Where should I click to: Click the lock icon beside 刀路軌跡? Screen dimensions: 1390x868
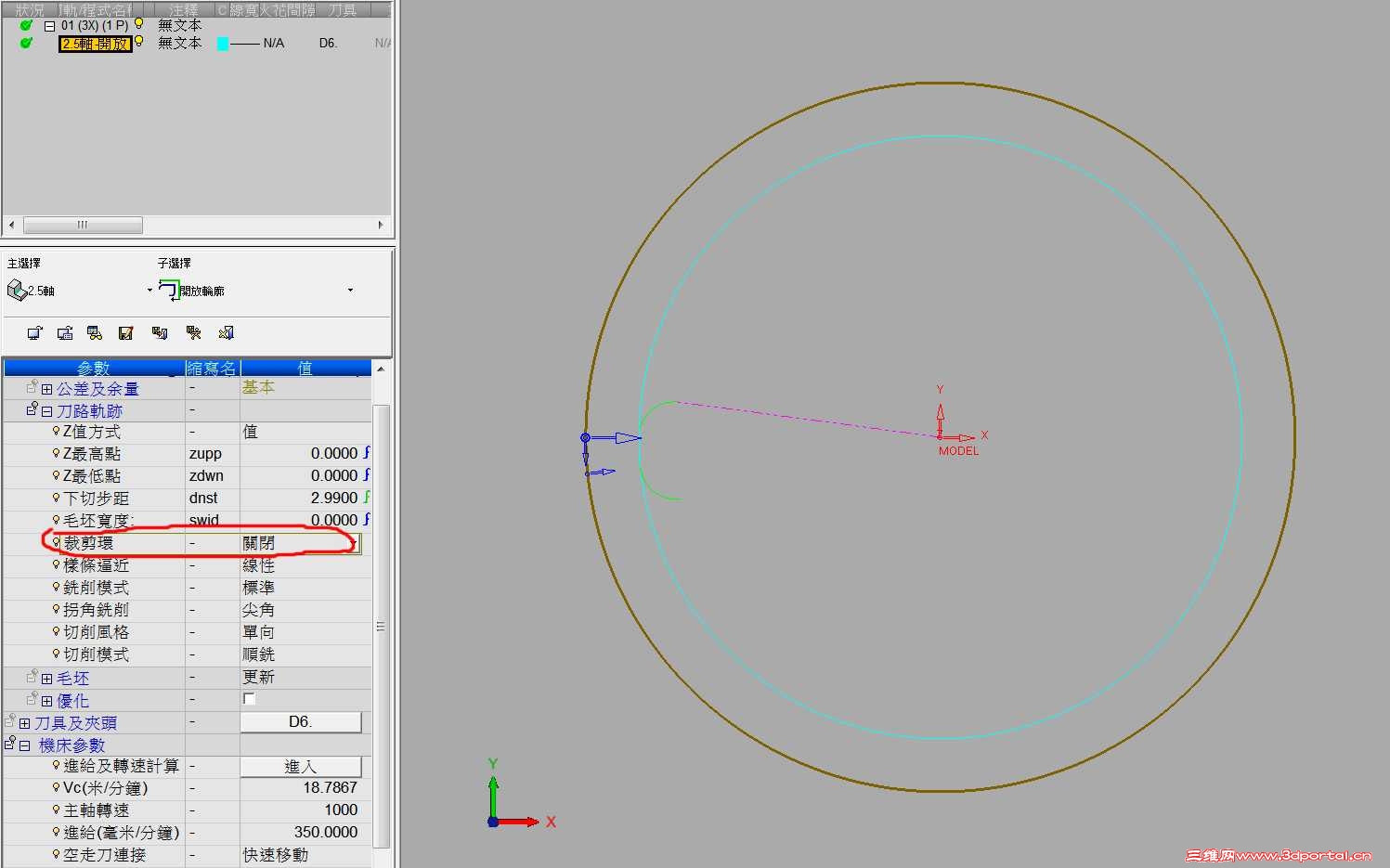pos(32,408)
